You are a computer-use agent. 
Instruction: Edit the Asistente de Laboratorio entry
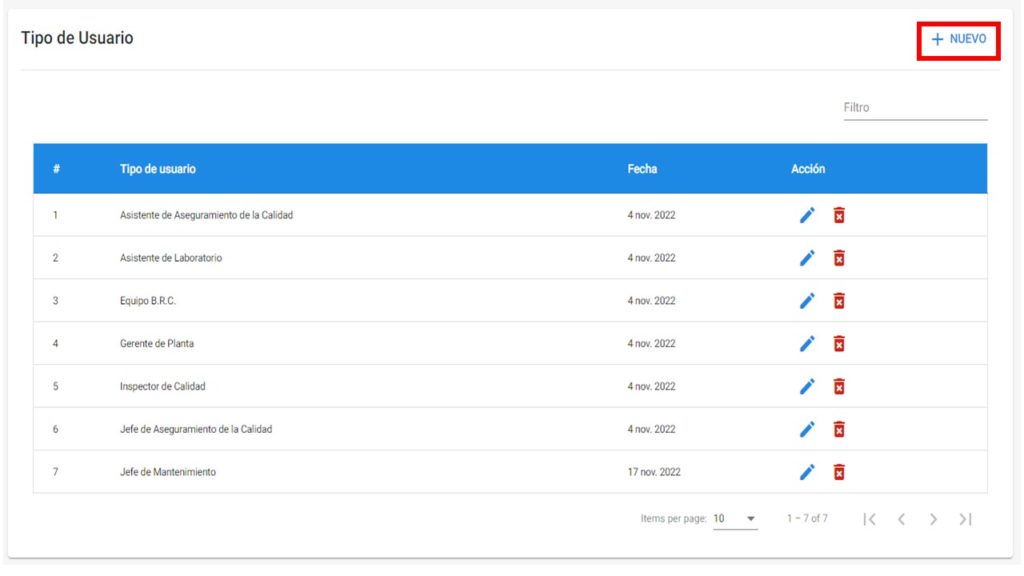pos(807,258)
